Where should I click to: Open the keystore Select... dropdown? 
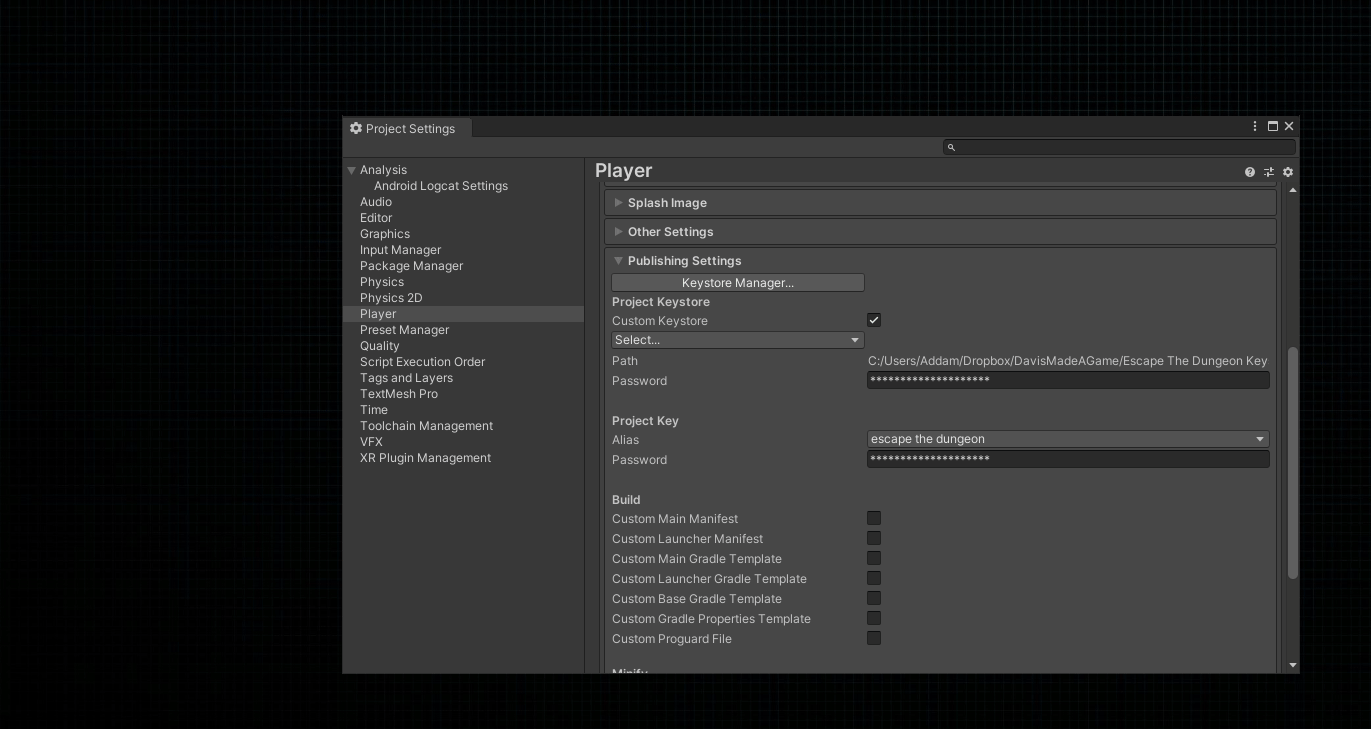738,340
